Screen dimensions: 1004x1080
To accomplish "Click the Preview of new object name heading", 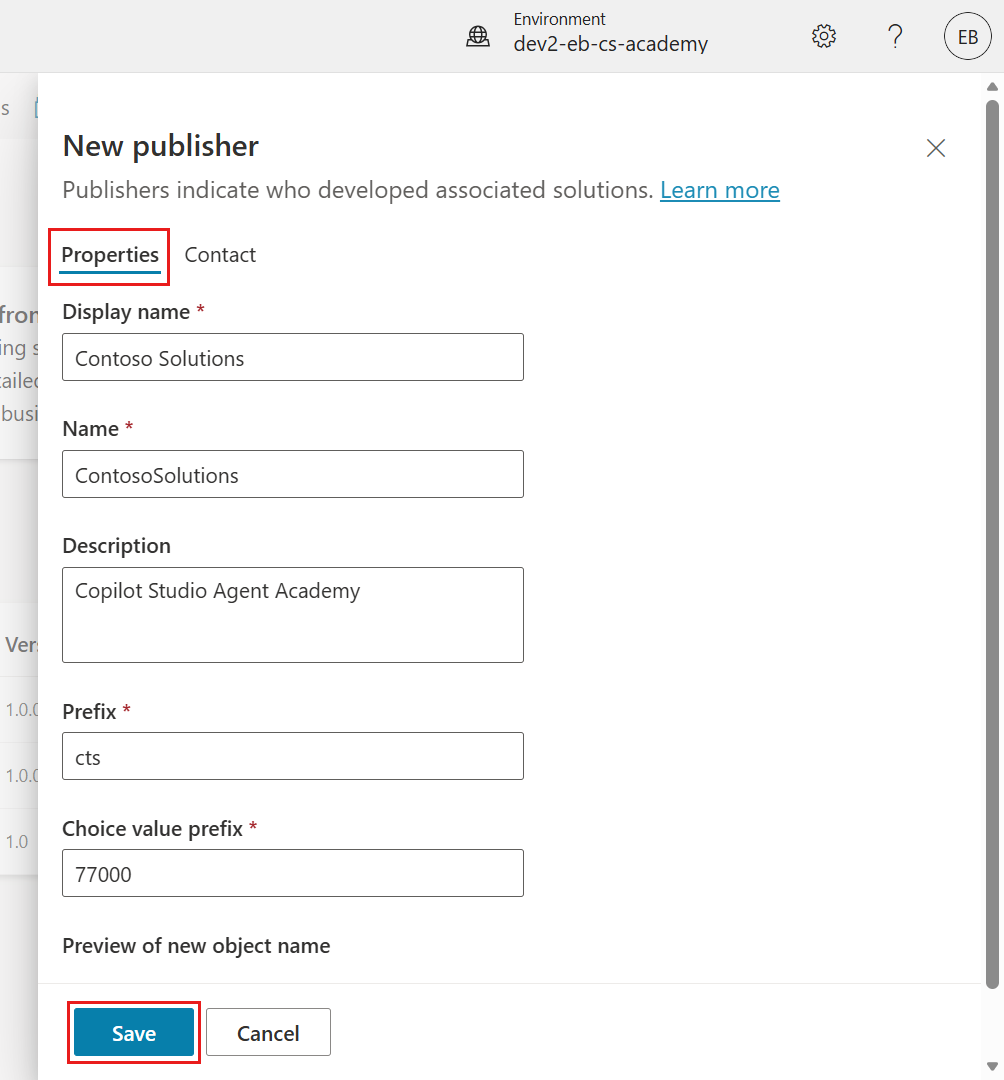I will [196, 945].
